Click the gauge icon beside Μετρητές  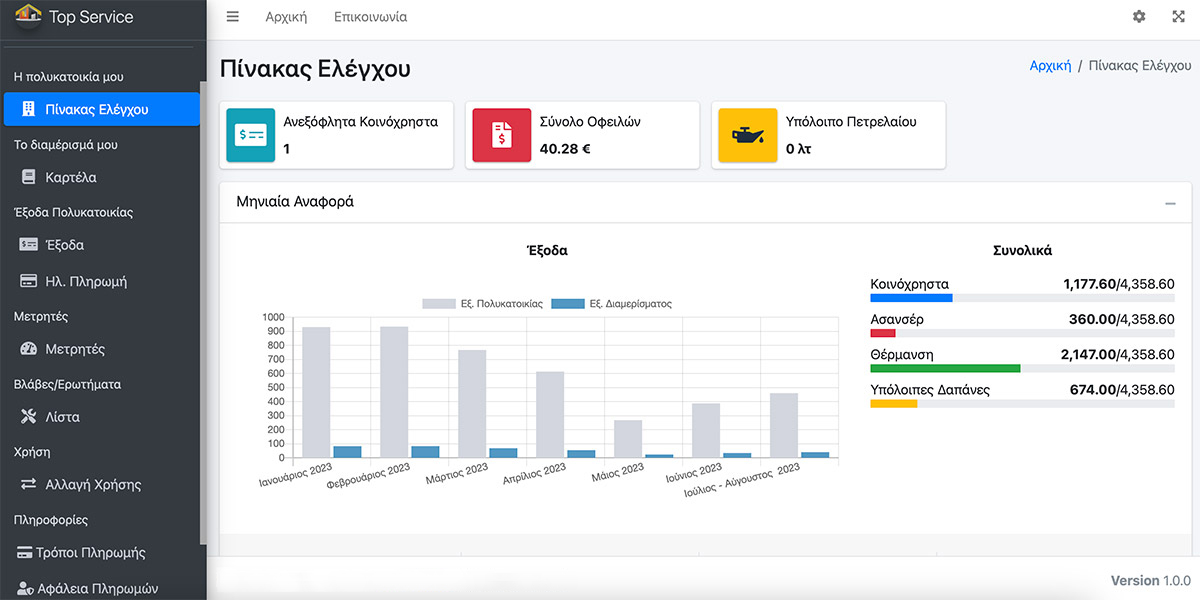coord(28,349)
